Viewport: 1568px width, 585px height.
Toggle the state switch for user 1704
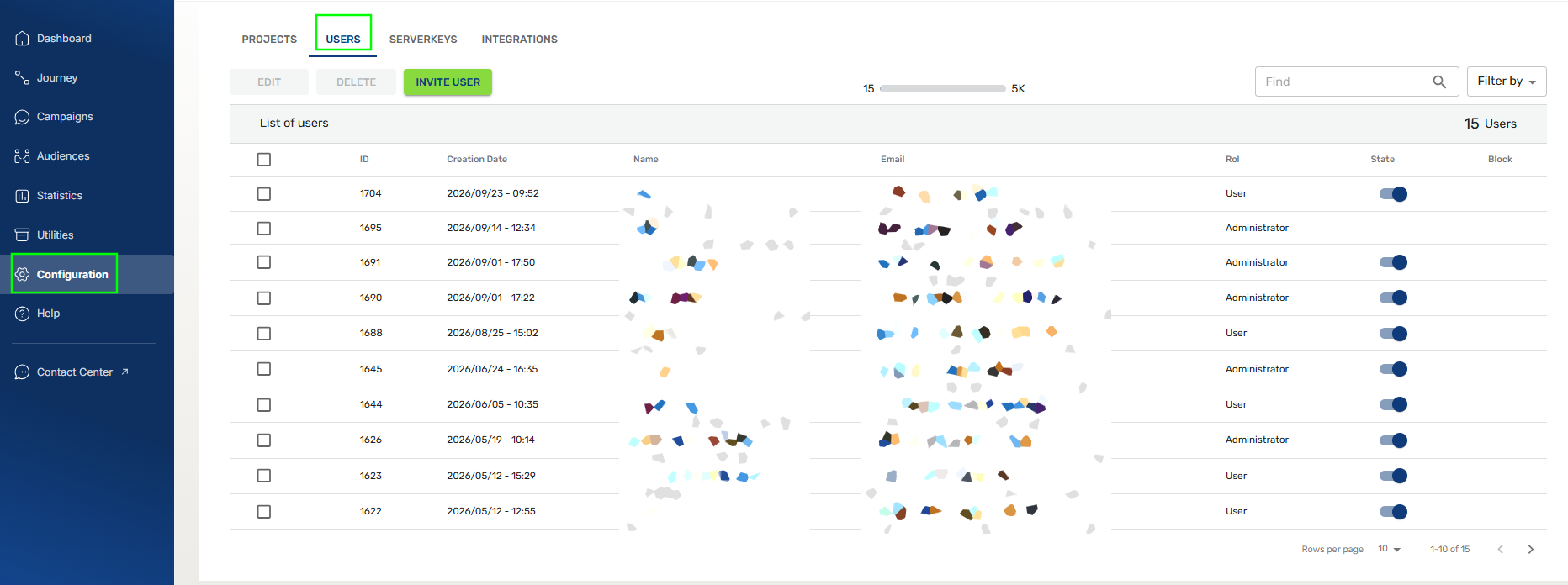point(1394,194)
